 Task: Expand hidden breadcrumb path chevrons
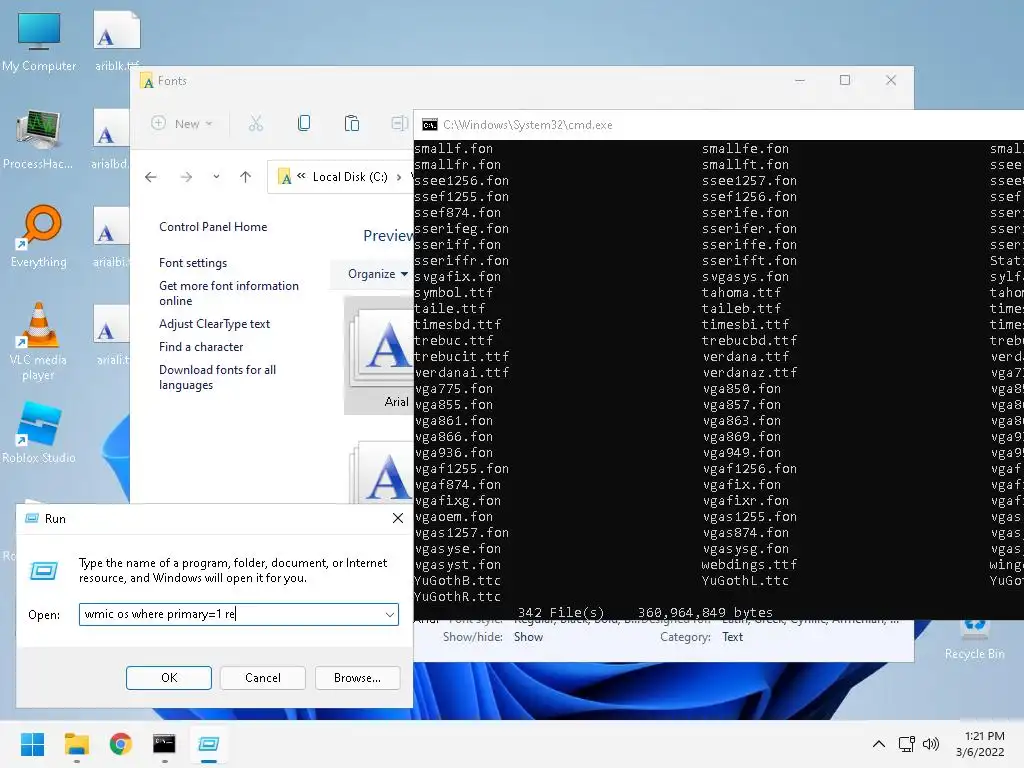coord(301,176)
